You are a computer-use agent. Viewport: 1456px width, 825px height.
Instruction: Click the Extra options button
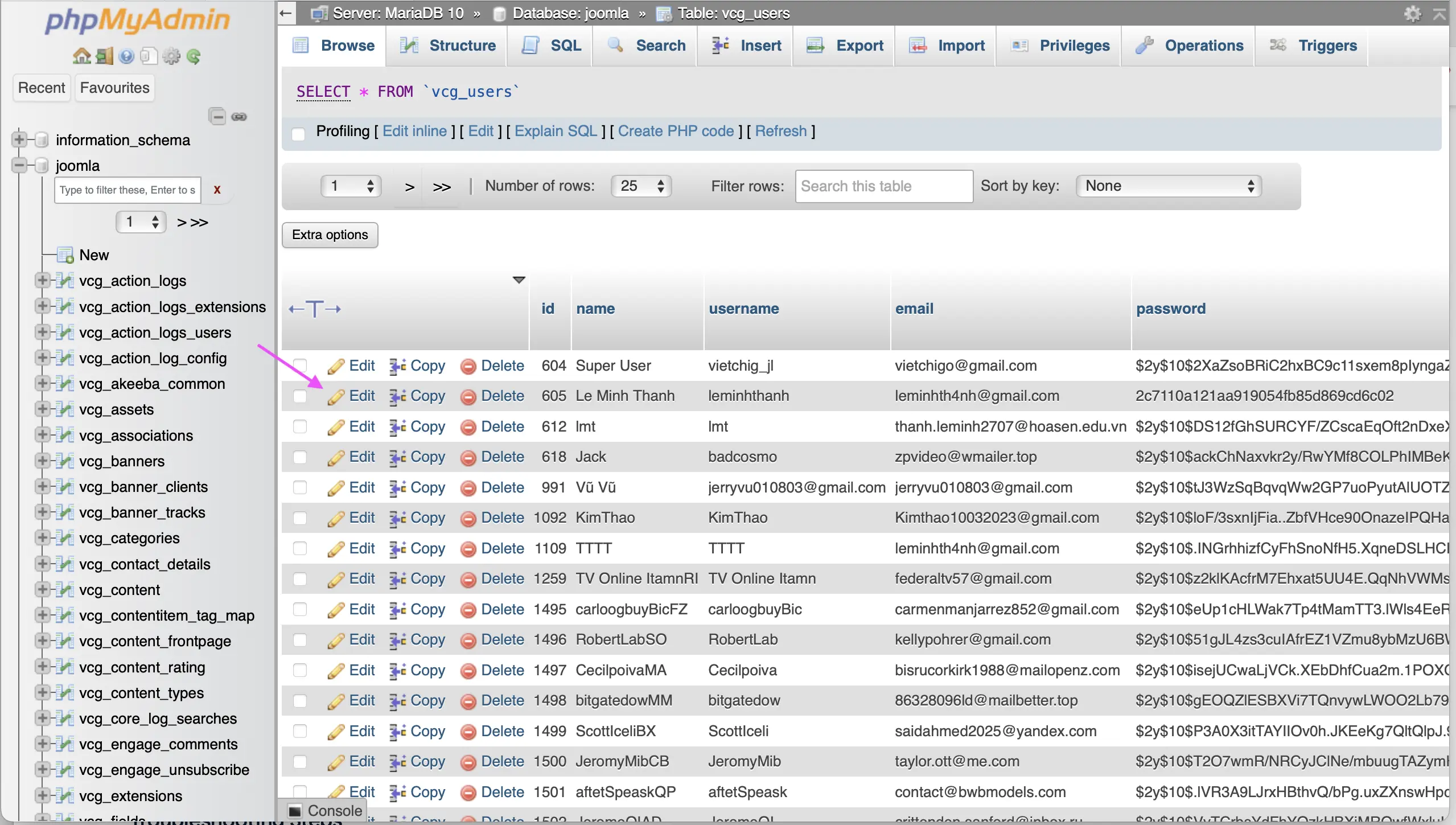(330, 235)
